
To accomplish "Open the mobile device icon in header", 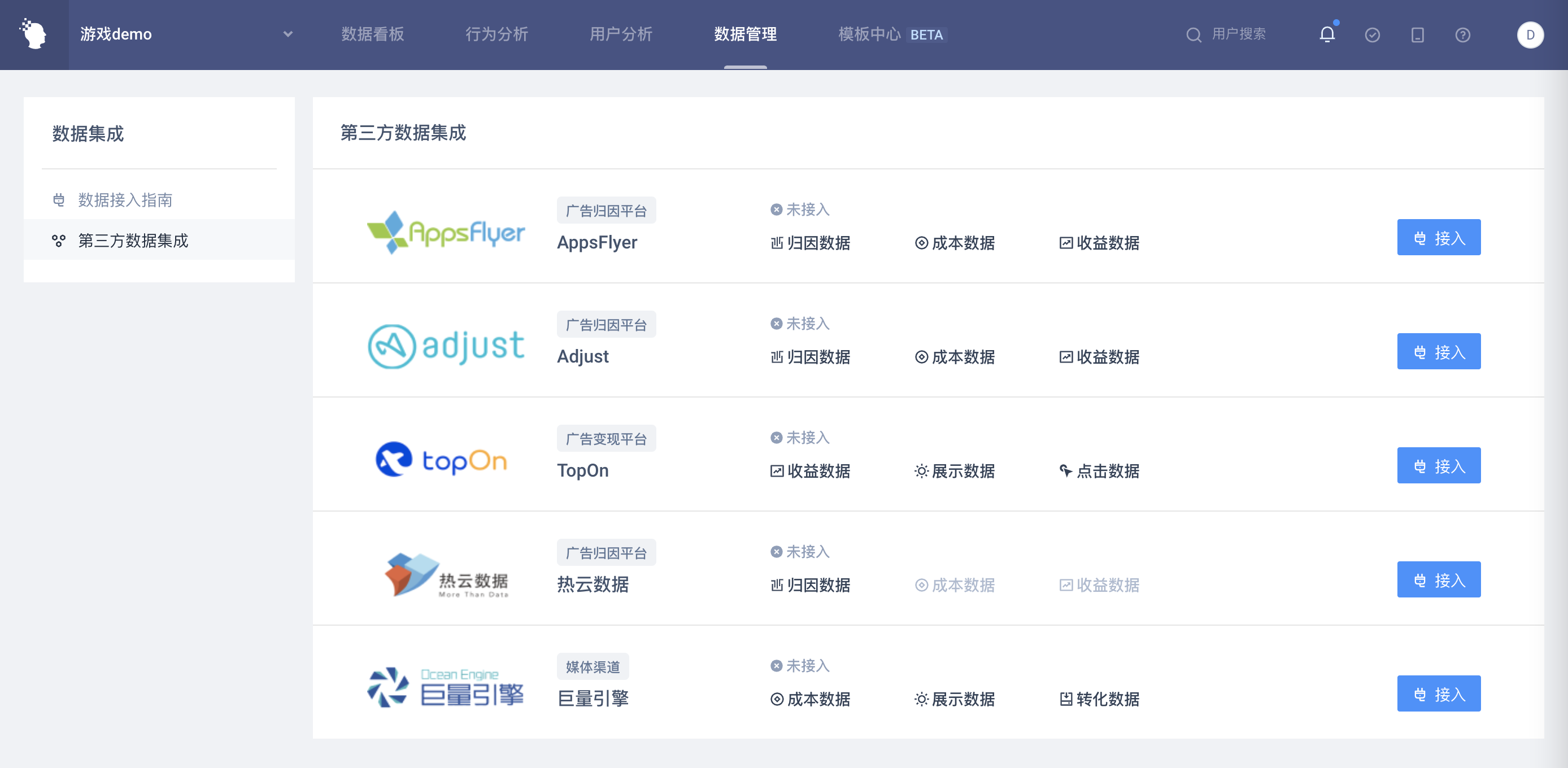I will [x=1417, y=34].
